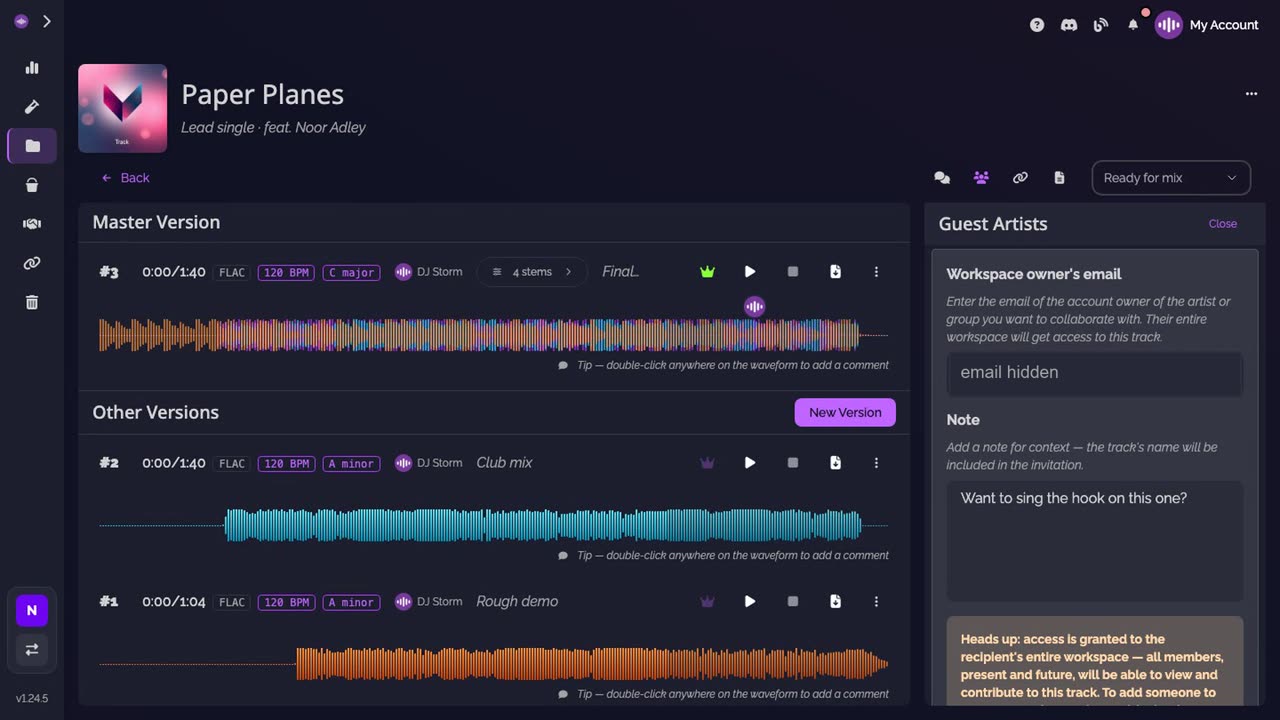This screenshot has height=720, width=1280.
Task: Open the notifications bell
Action: [1133, 25]
